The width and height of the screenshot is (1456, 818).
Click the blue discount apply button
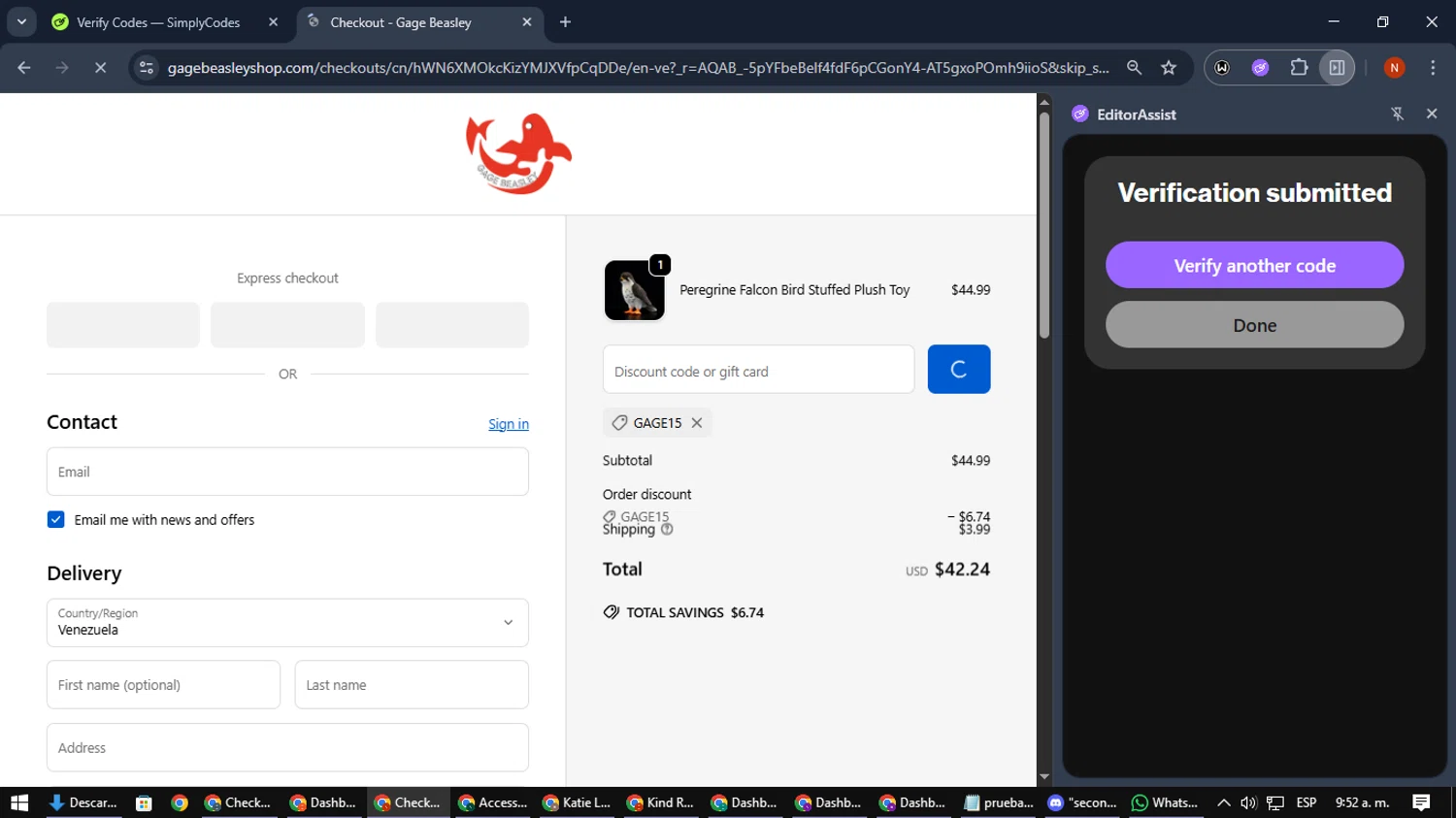[959, 370]
